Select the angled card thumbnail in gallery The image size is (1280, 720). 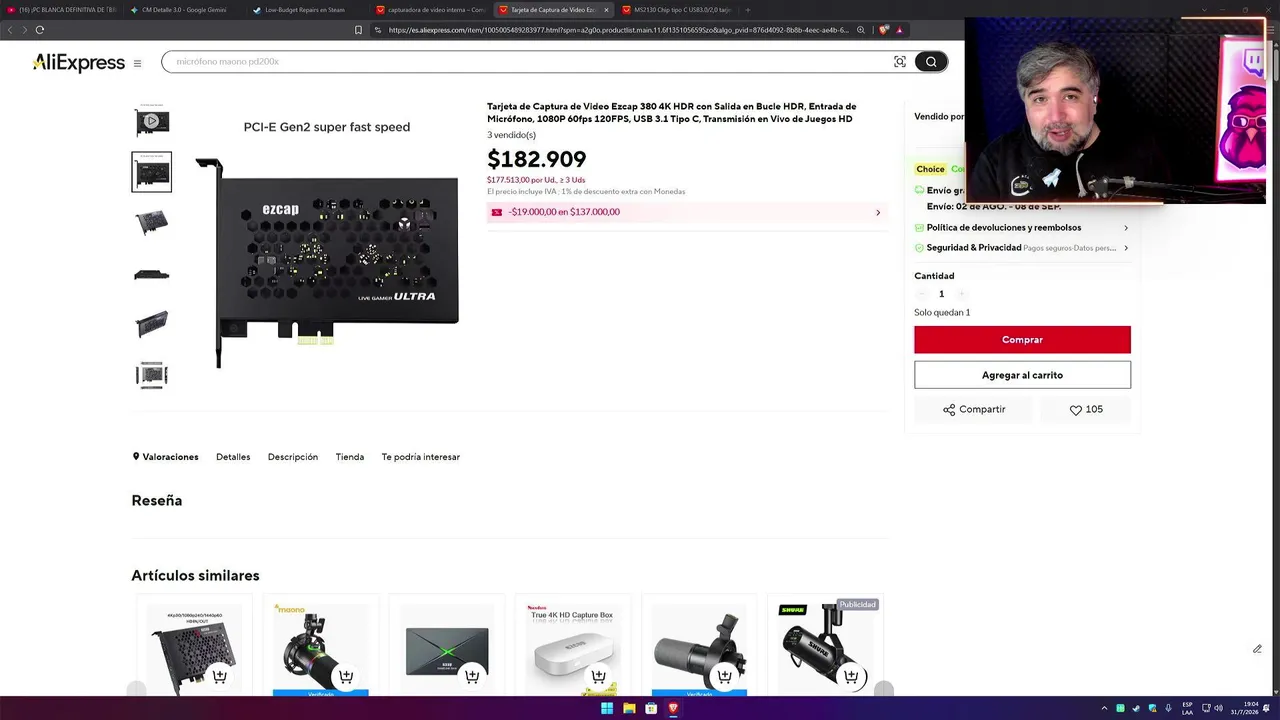coord(152,223)
